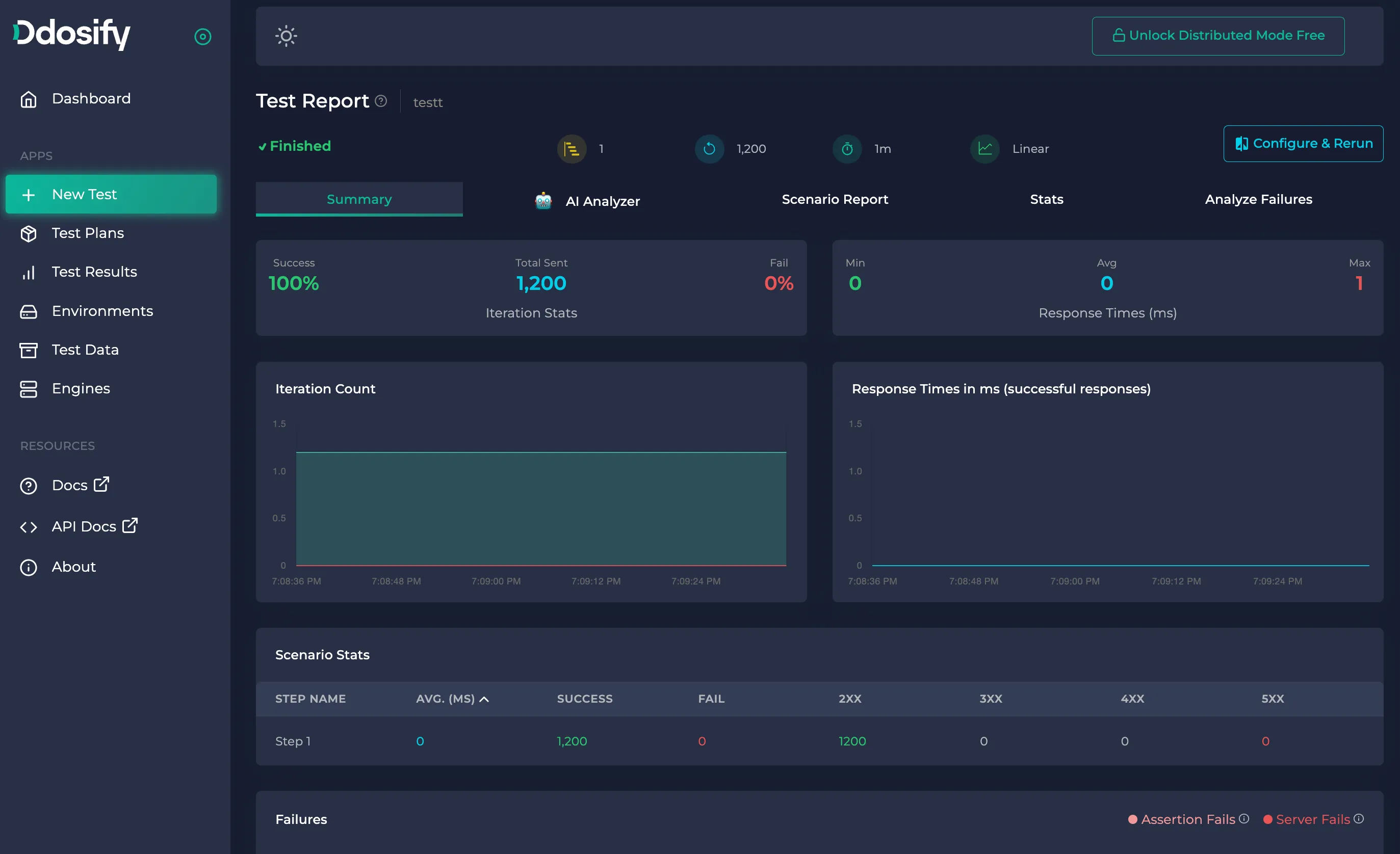Screen dimensions: 1400x854
Task: Click the Environments drive icon
Action: [29, 311]
